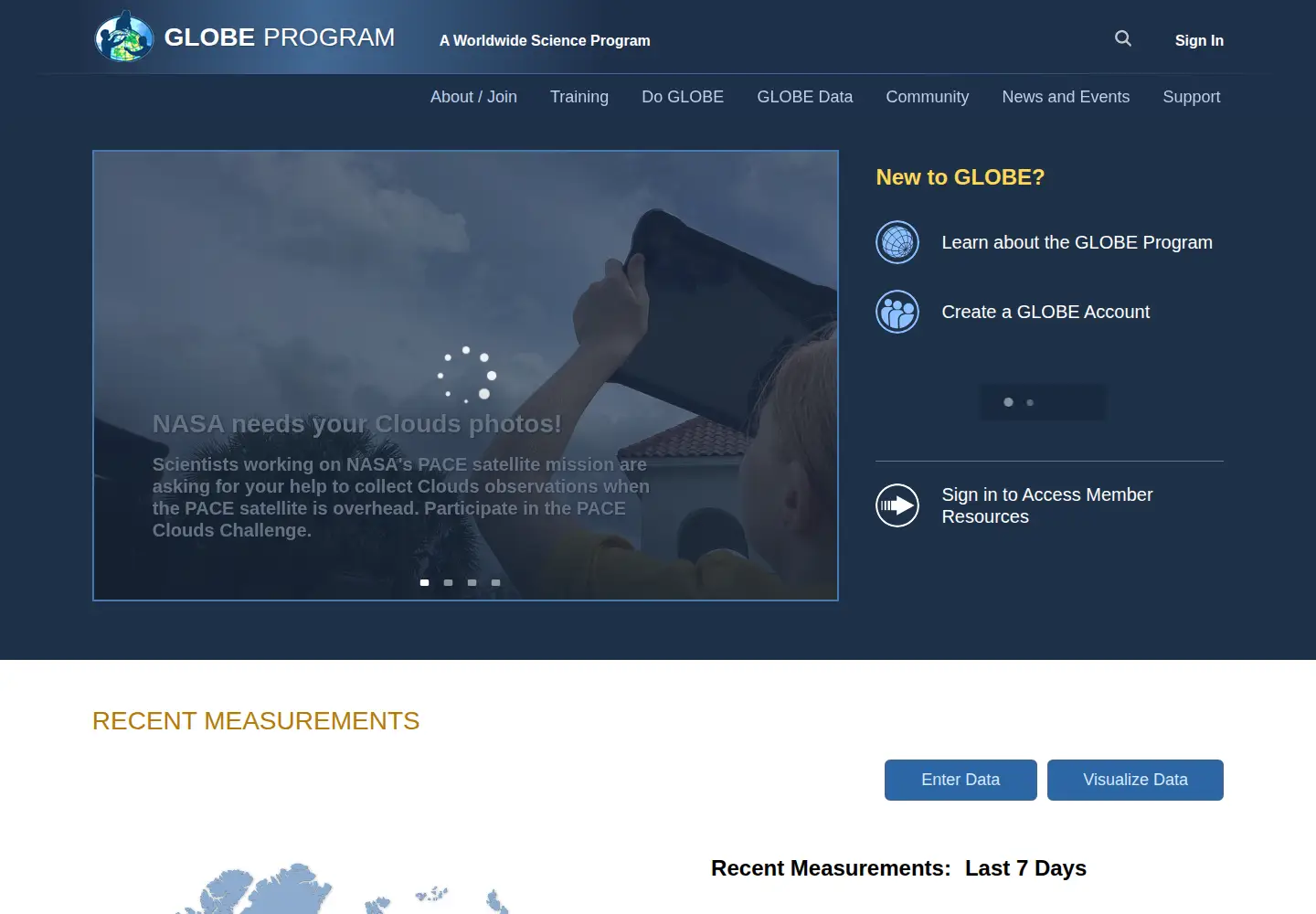Screen dimensions: 1316x914
Task: Click the NASA needs your Clouds photos headline
Action: tap(356, 424)
